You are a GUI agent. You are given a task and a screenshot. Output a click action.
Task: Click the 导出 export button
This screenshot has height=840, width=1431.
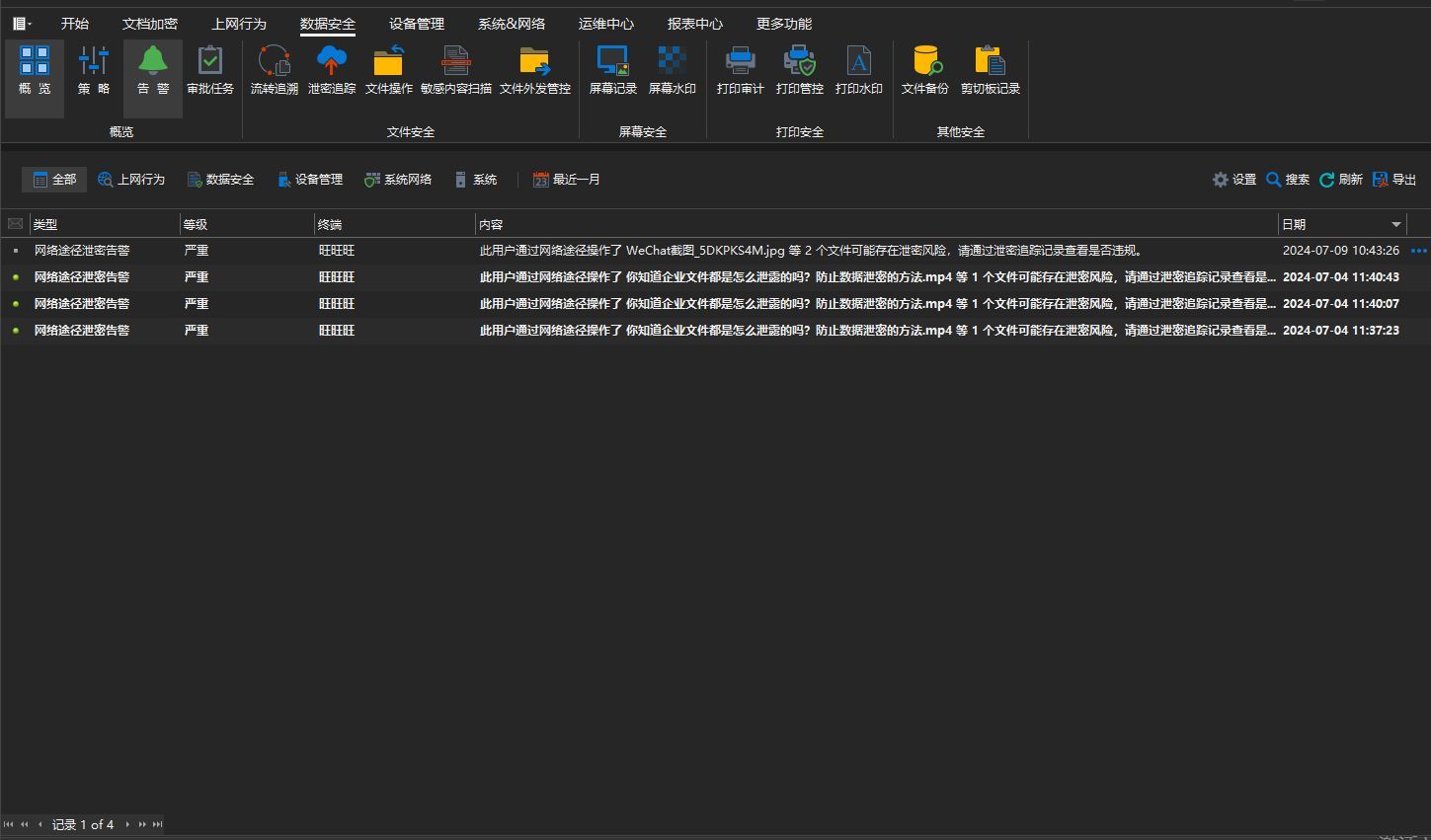point(1394,180)
